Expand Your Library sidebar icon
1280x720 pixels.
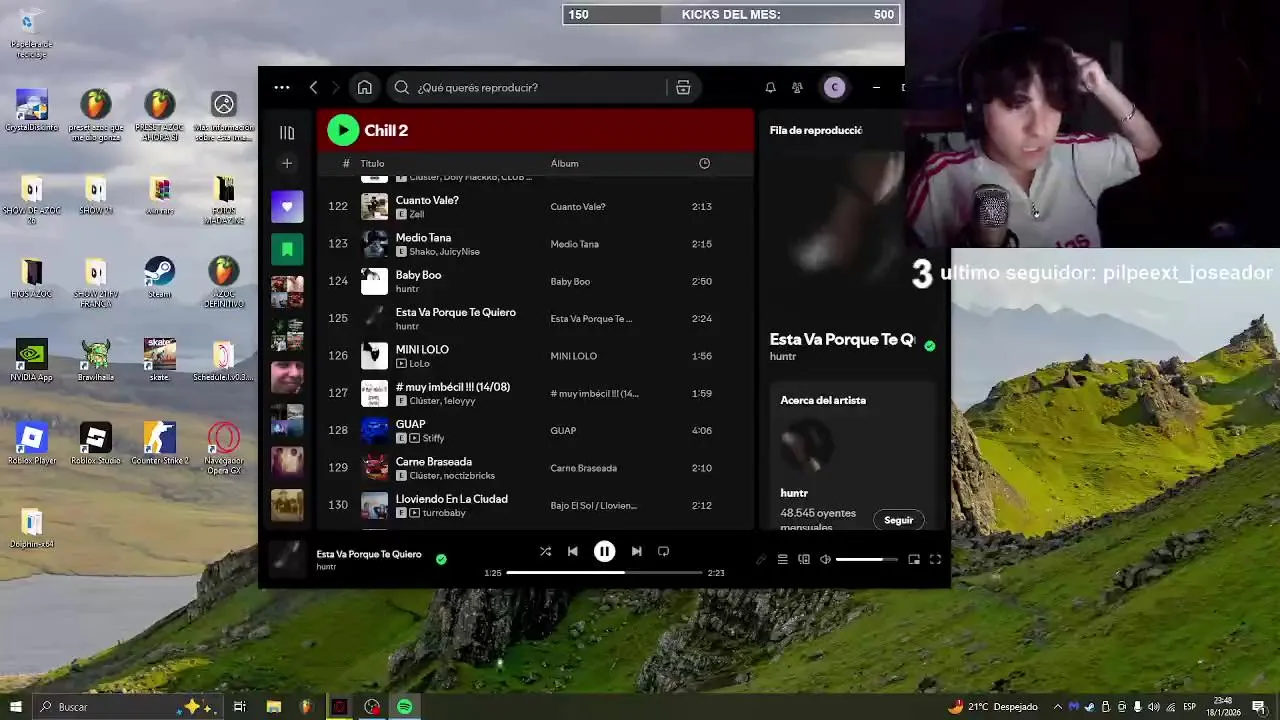tap(287, 132)
